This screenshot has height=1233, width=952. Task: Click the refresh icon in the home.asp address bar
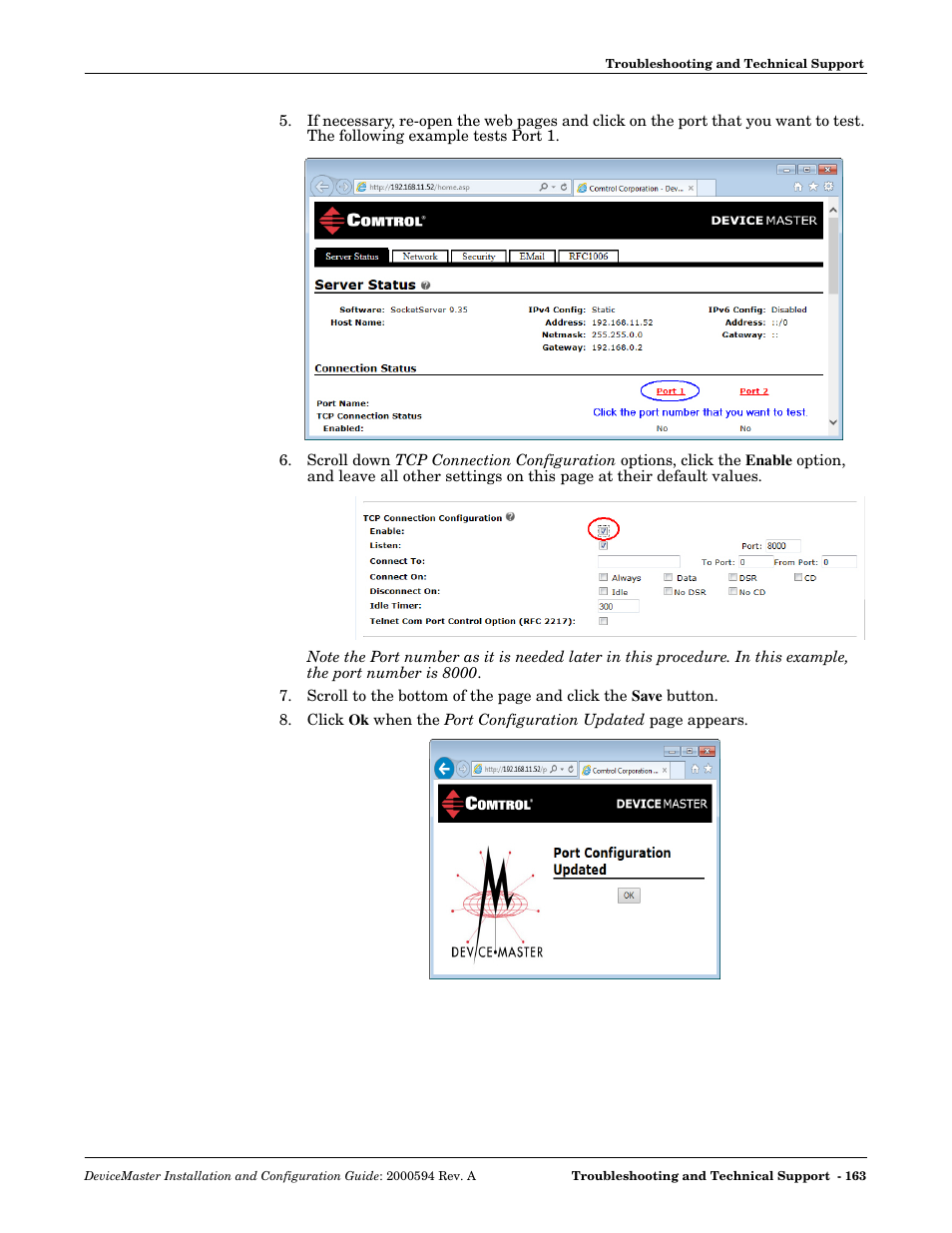(x=564, y=187)
